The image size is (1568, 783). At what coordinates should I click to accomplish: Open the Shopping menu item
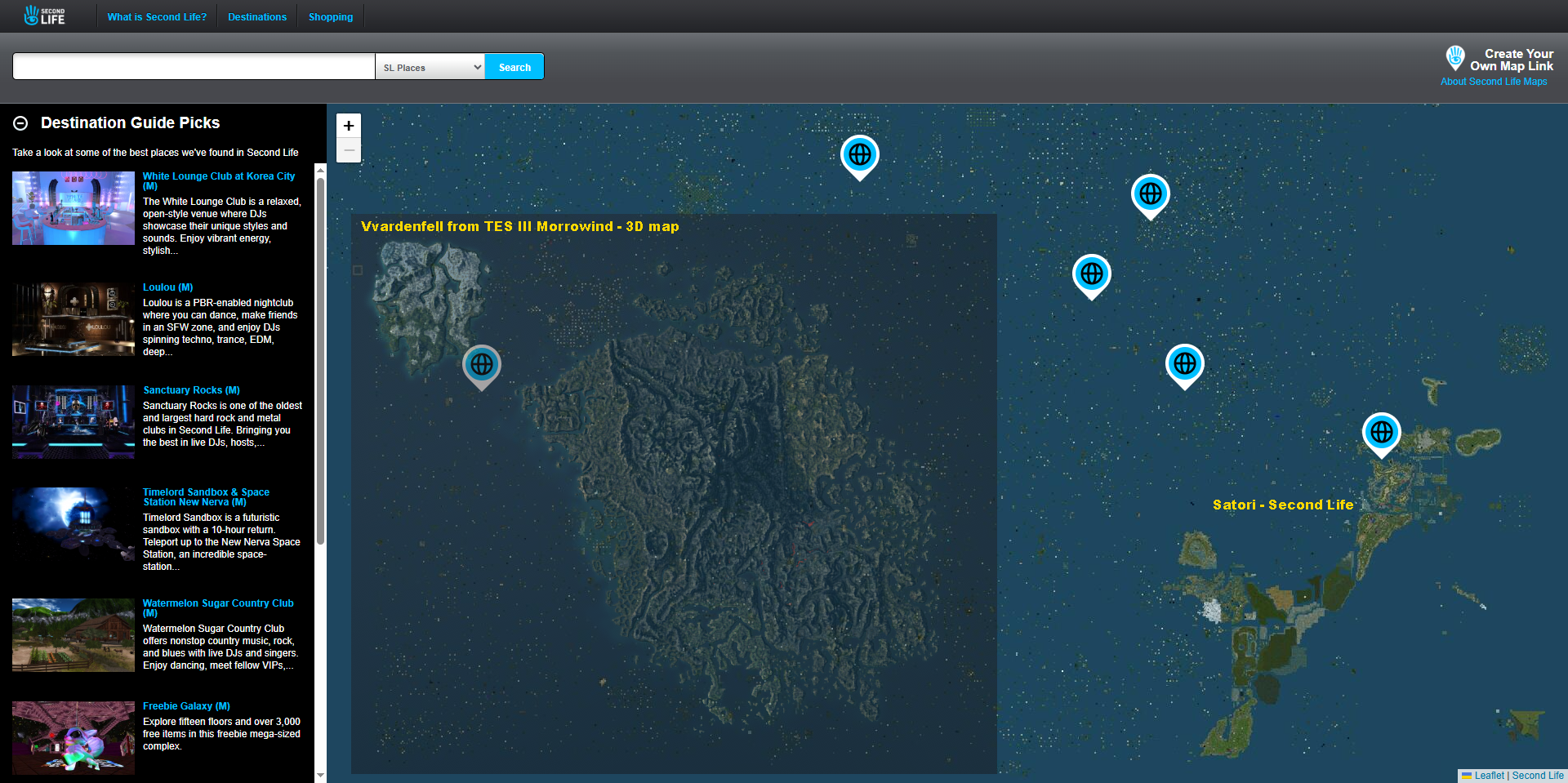tap(331, 17)
